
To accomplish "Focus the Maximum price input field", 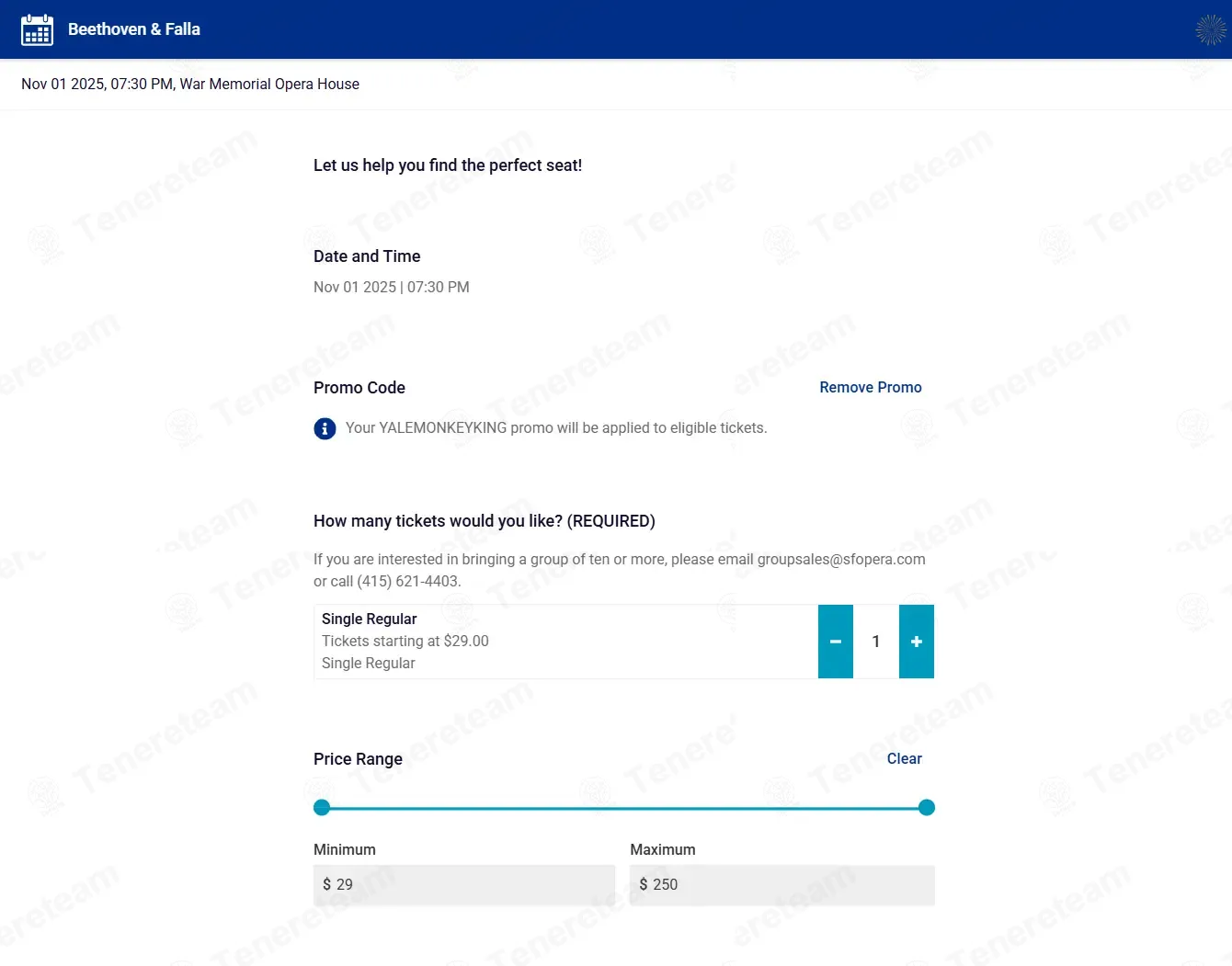I will click(x=781, y=884).
